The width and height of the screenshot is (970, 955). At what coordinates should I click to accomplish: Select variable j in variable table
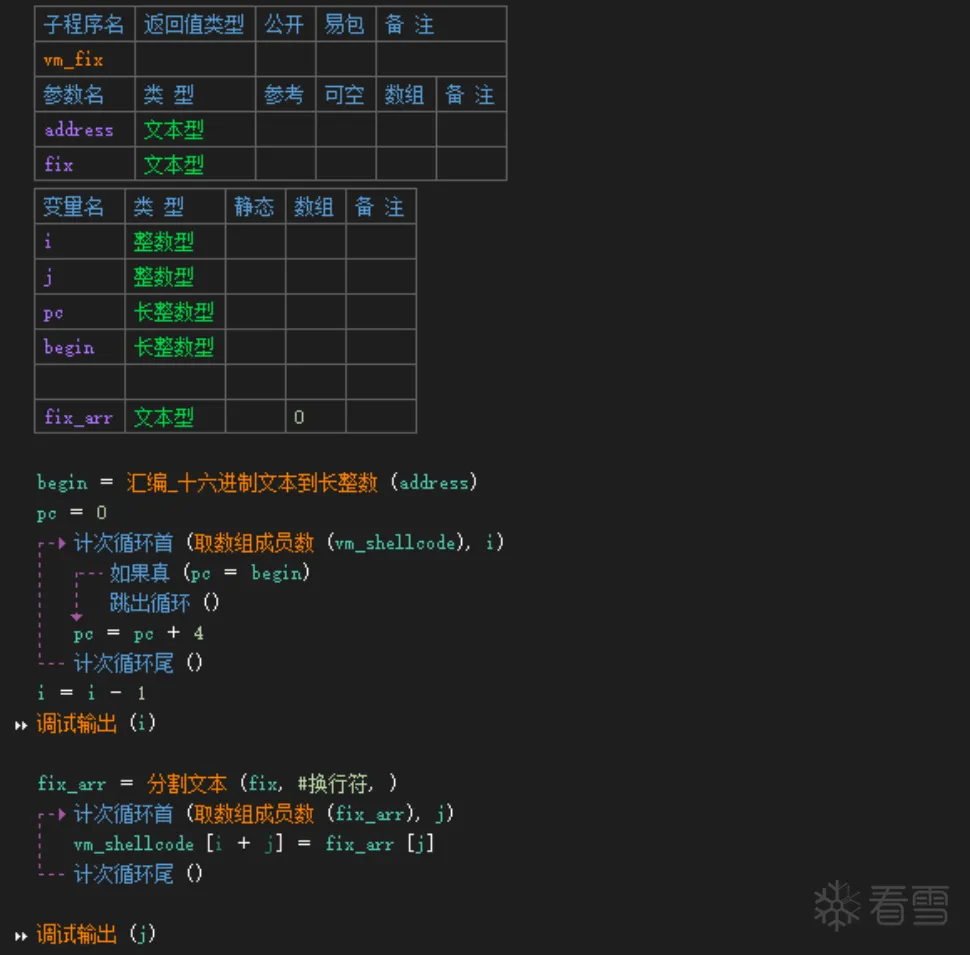(48, 276)
